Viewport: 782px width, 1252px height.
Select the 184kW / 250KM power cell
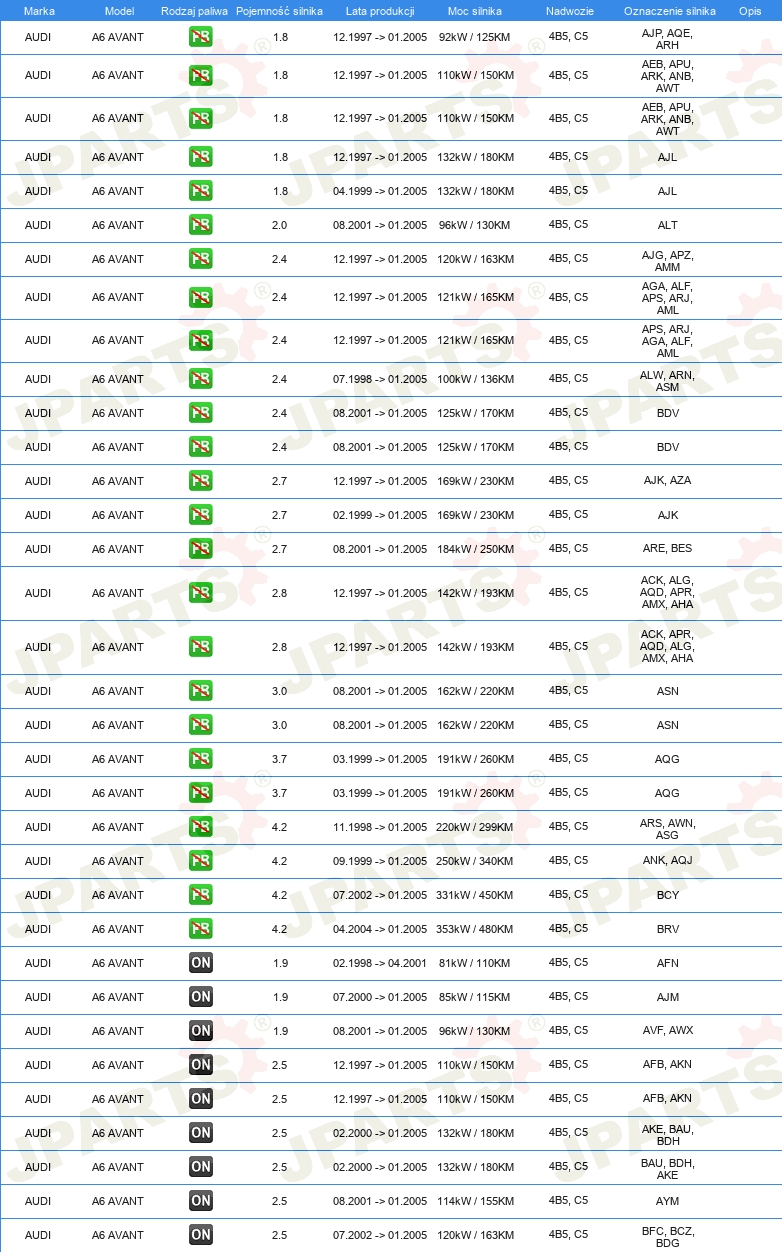474,549
